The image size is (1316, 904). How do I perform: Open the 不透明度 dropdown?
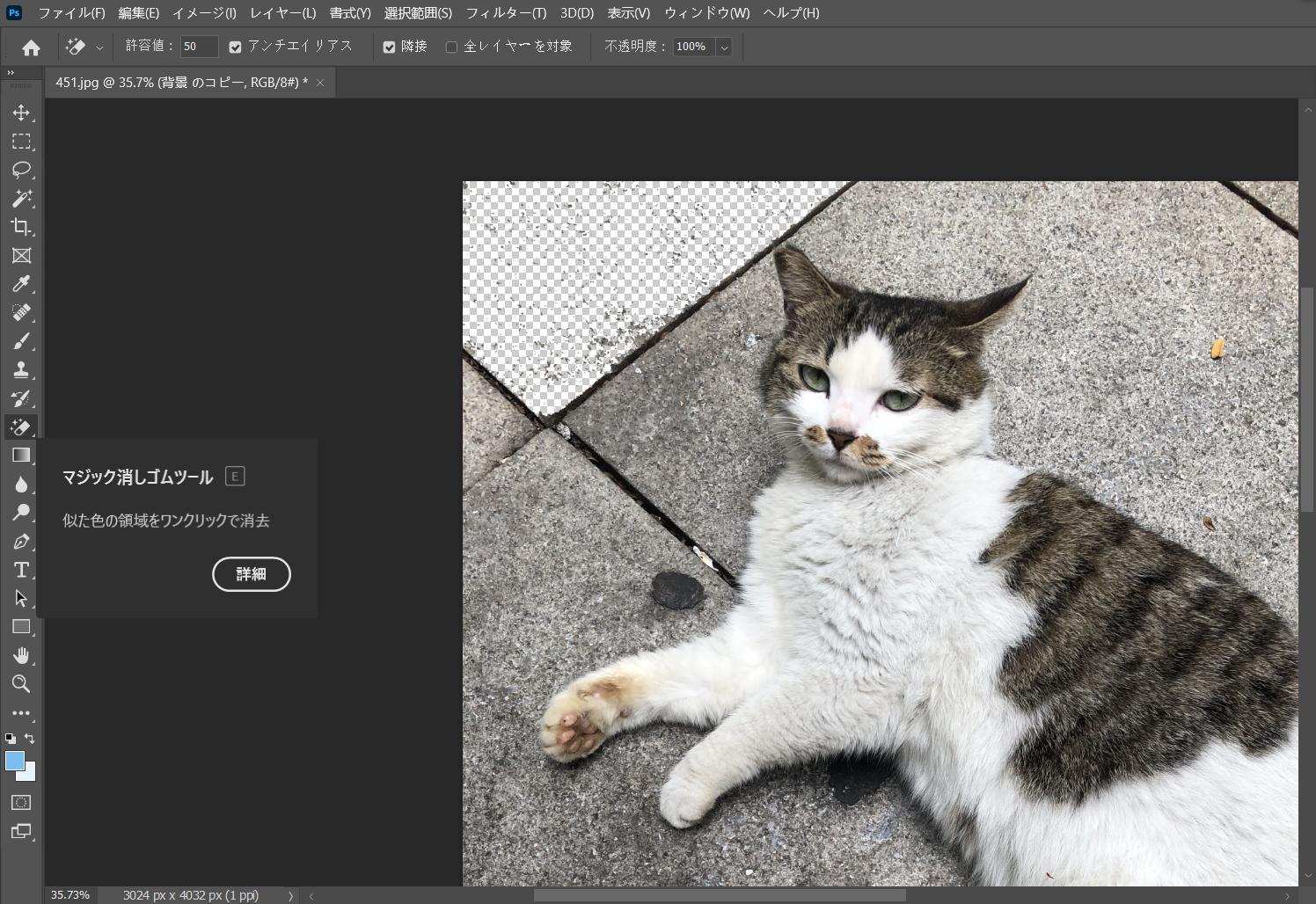point(723,47)
